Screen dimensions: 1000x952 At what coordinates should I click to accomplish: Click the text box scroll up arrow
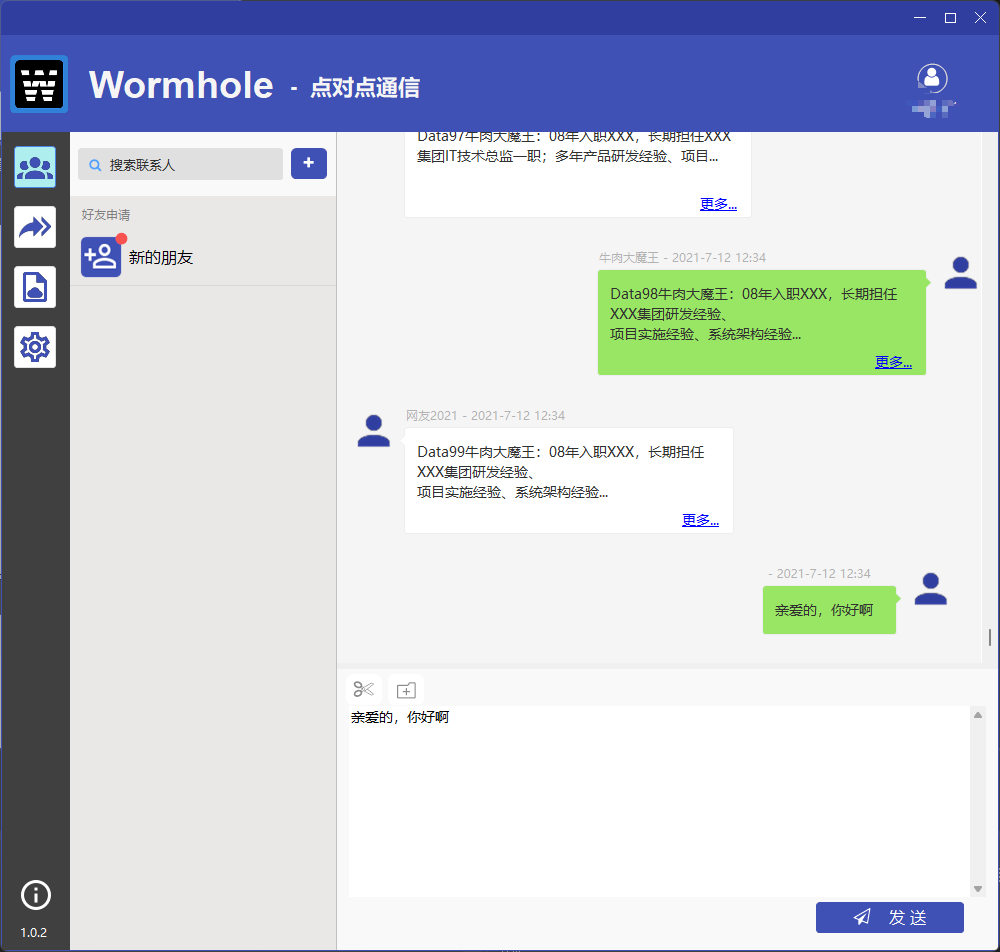(x=978, y=714)
